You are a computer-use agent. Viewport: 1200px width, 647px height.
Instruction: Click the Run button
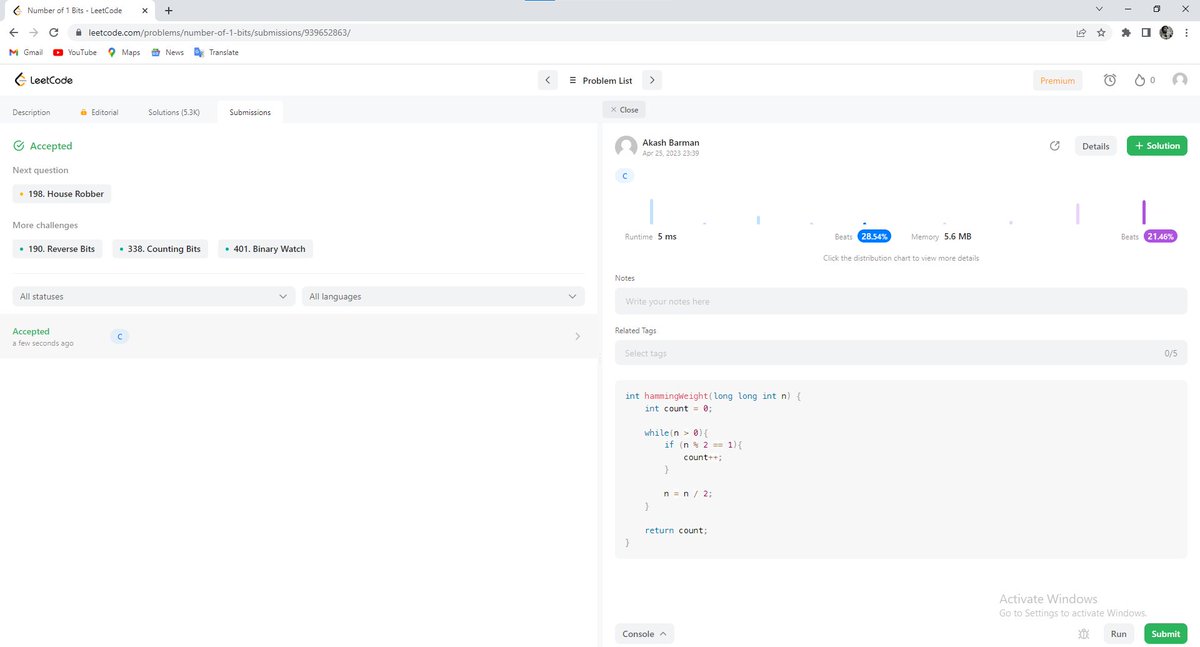click(1118, 634)
